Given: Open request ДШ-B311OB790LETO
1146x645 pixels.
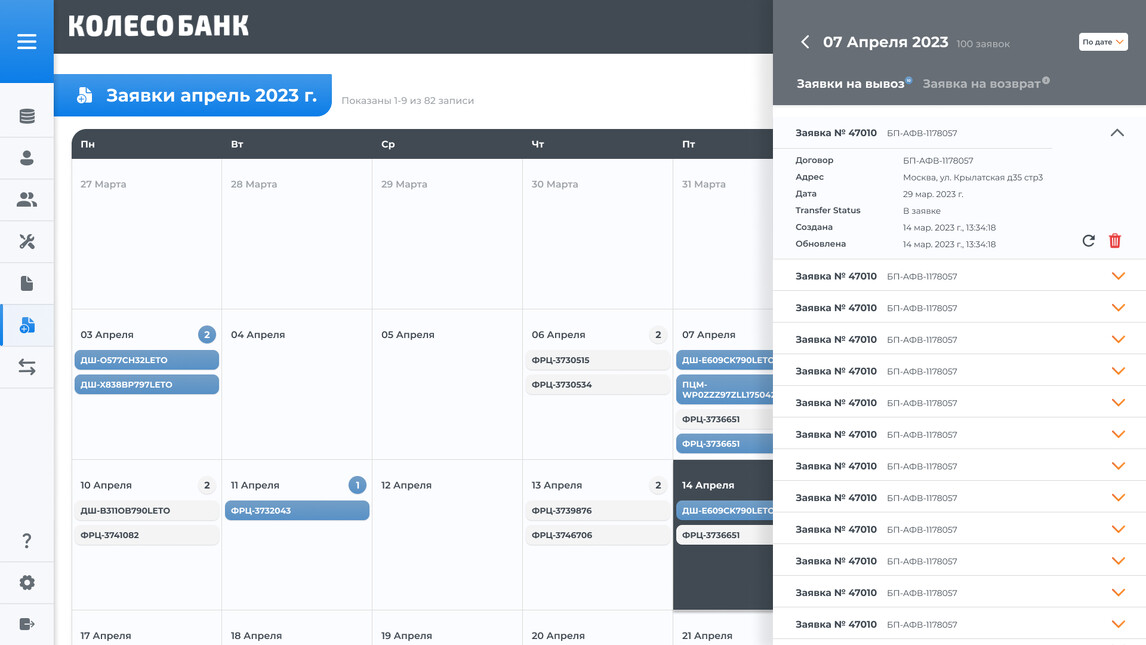Looking at the screenshot, I should click(x=147, y=511).
